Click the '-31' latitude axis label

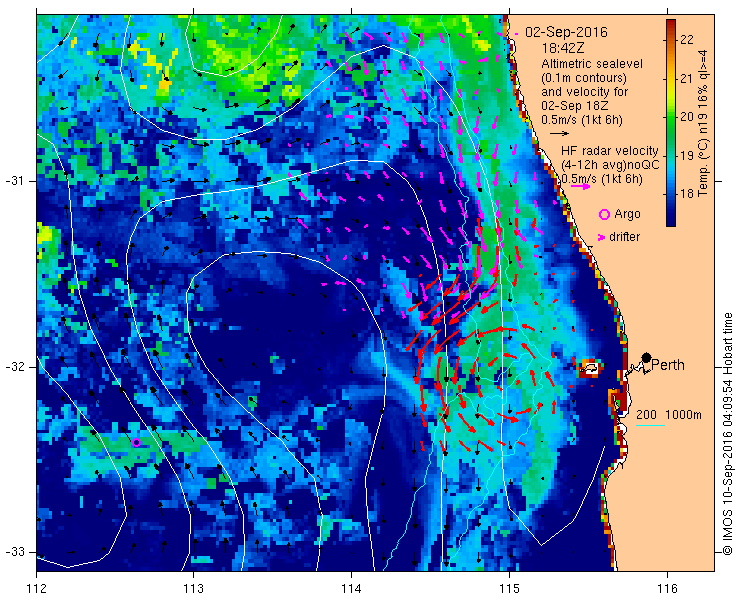pos(14,181)
